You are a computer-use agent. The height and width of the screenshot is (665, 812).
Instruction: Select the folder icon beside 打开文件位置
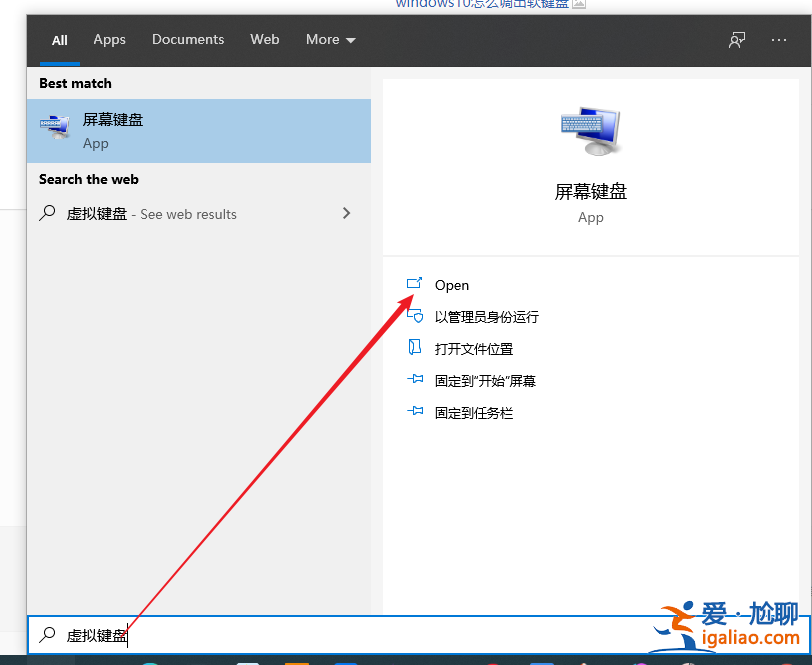415,349
